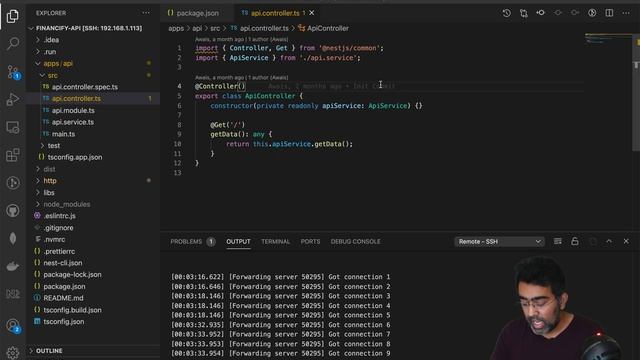Open main.ts file
640x360 pixels.
63,134
